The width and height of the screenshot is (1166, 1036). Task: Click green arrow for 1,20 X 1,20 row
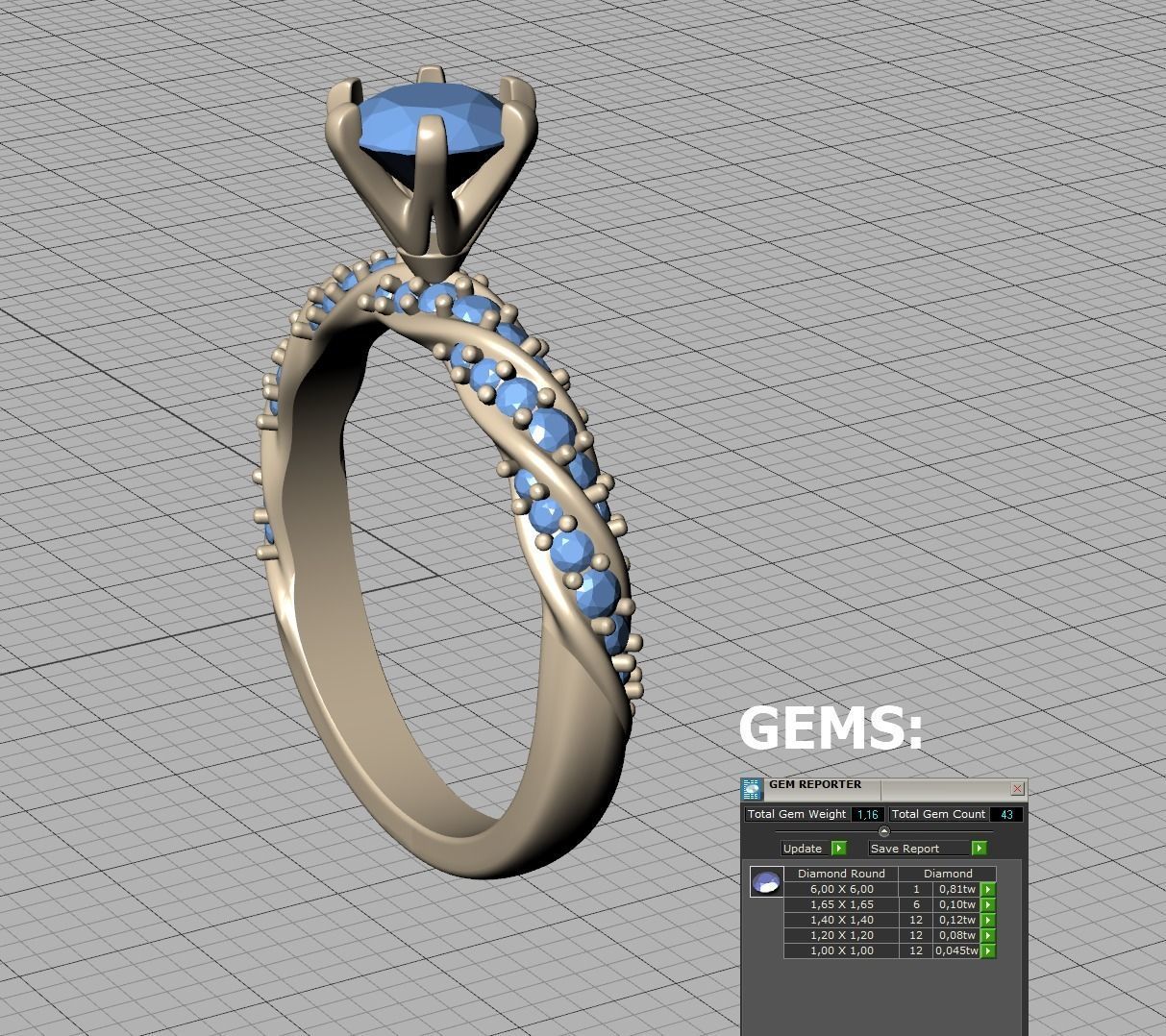(x=987, y=936)
